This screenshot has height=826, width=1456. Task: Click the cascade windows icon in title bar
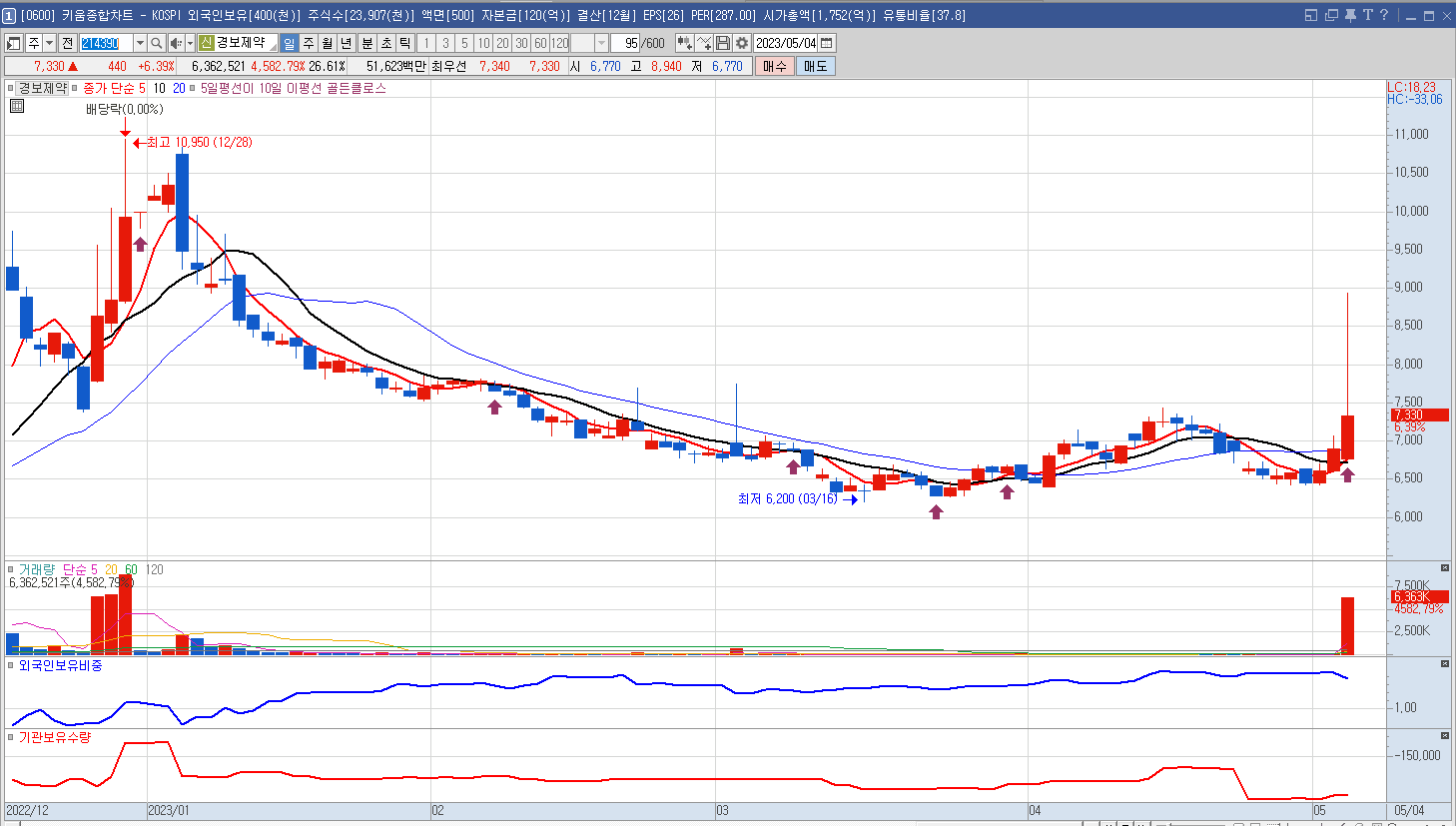(1331, 15)
